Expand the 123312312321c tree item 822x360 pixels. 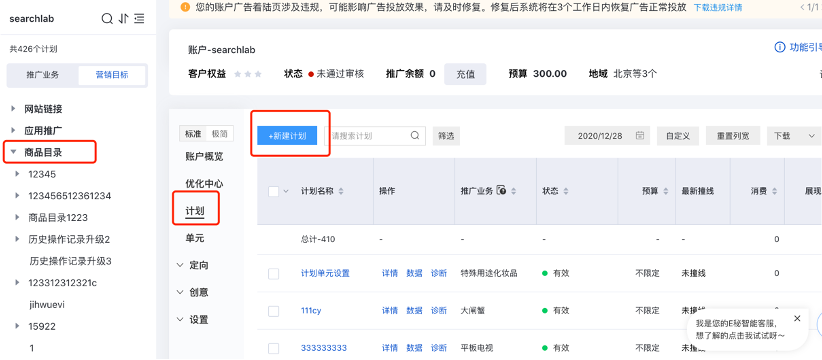(18, 283)
